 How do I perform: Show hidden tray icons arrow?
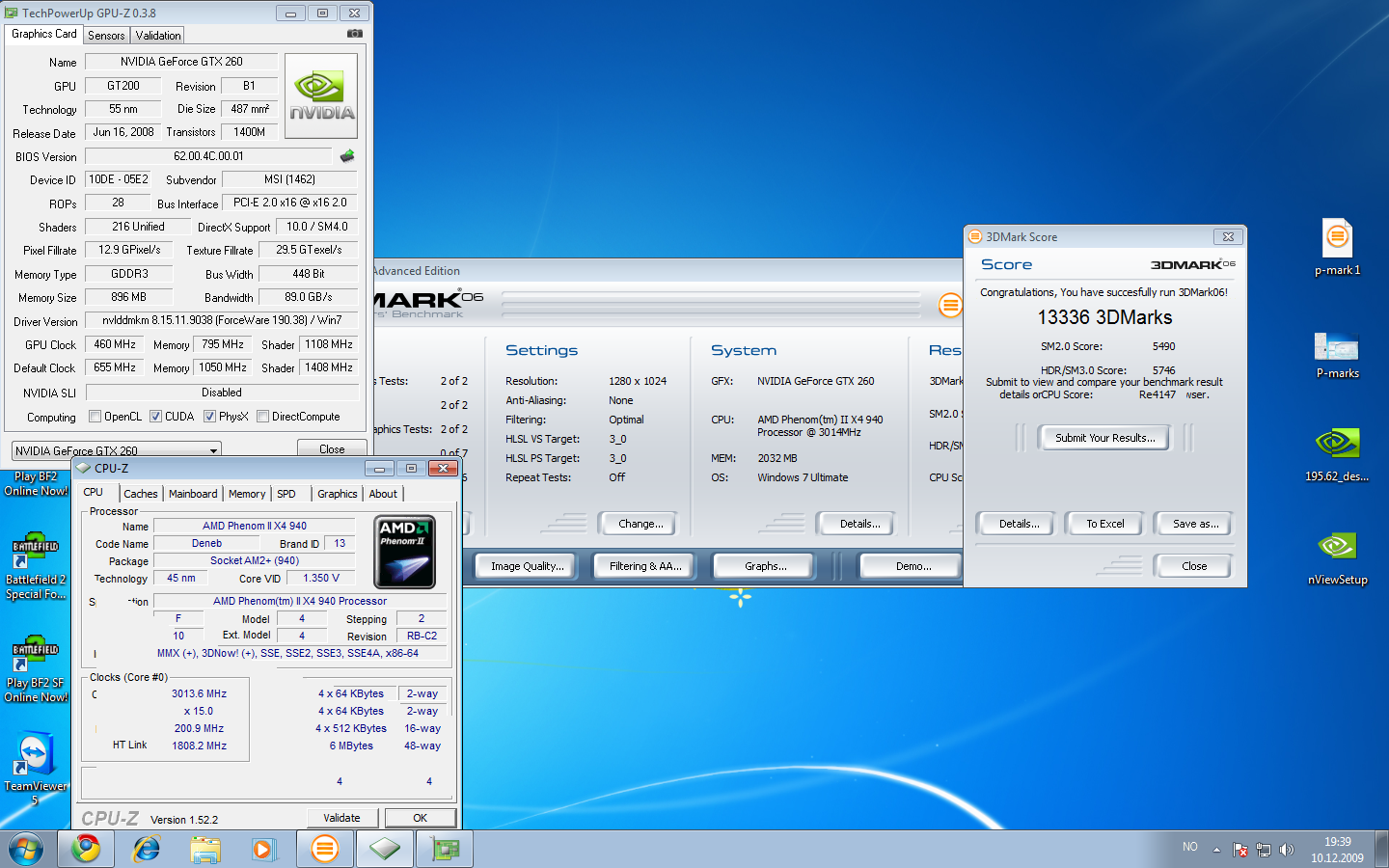coord(1216,850)
